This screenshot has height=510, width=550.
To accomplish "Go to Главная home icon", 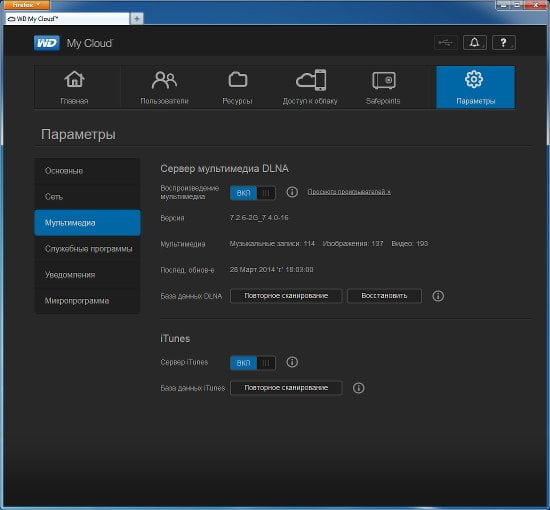I will pos(74,79).
